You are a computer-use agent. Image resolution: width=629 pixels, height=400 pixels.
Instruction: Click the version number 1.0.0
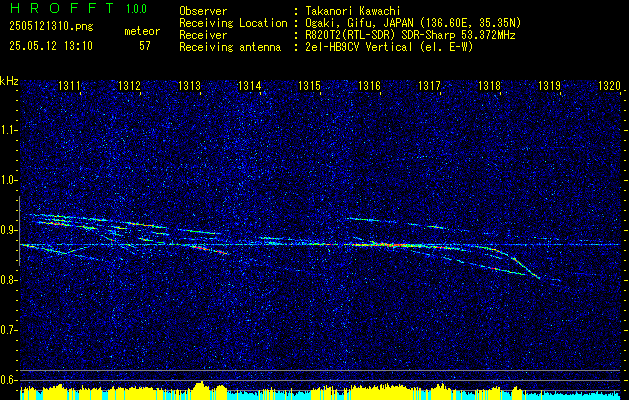tap(136, 9)
